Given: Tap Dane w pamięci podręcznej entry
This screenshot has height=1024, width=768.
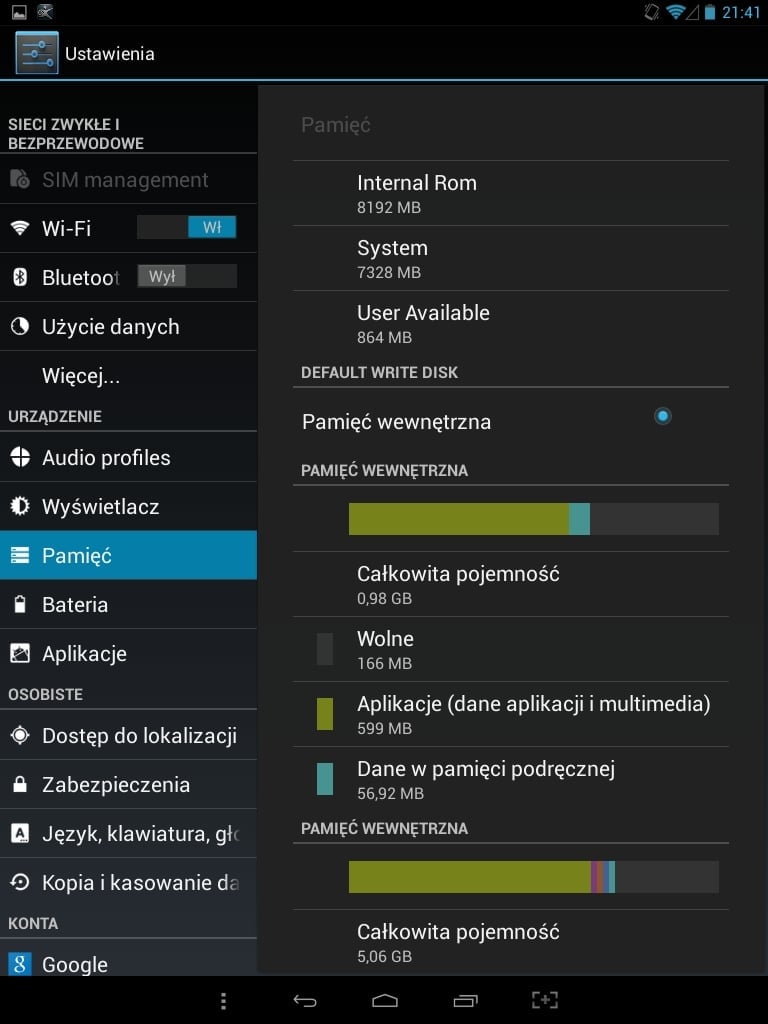Looking at the screenshot, I should pos(511,779).
